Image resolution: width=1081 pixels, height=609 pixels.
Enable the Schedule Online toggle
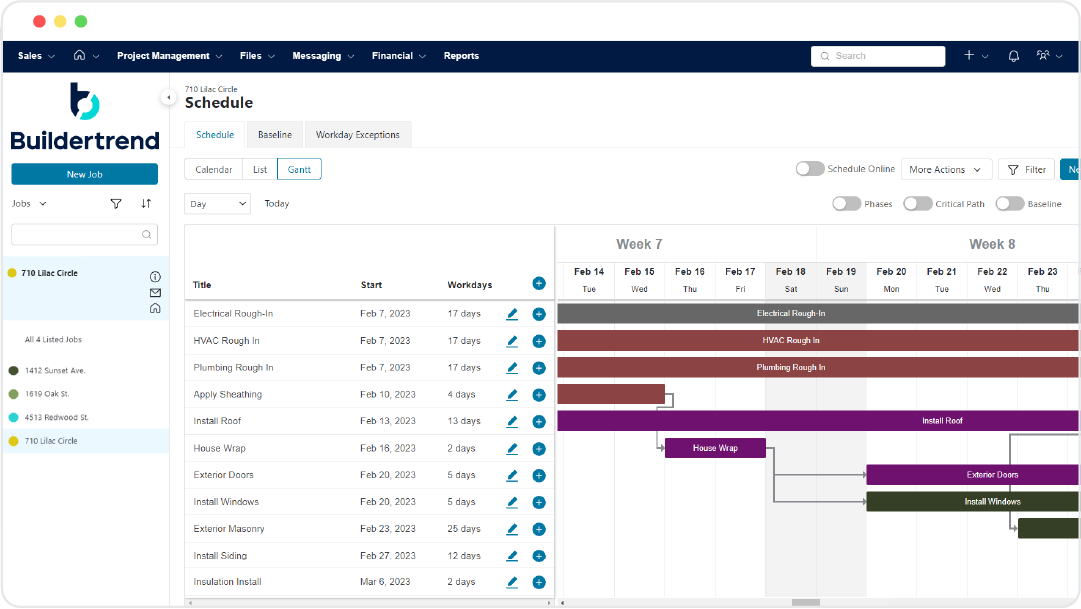point(809,169)
